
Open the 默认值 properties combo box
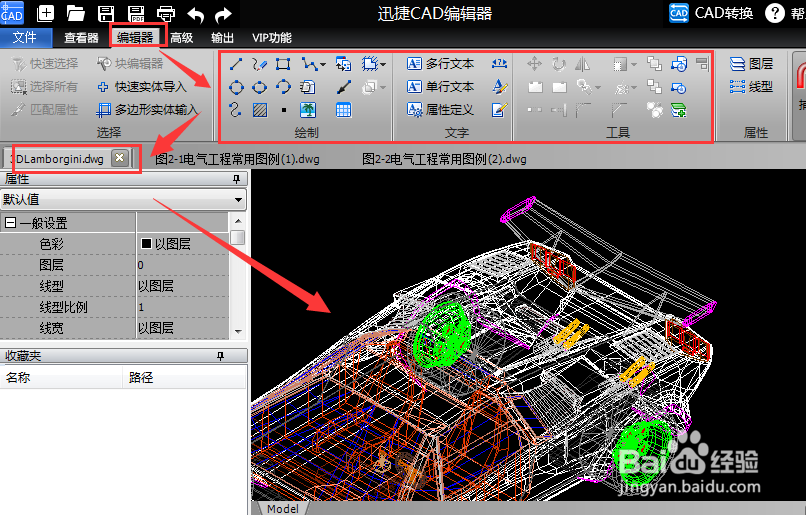pyautogui.click(x=123, y=199)
